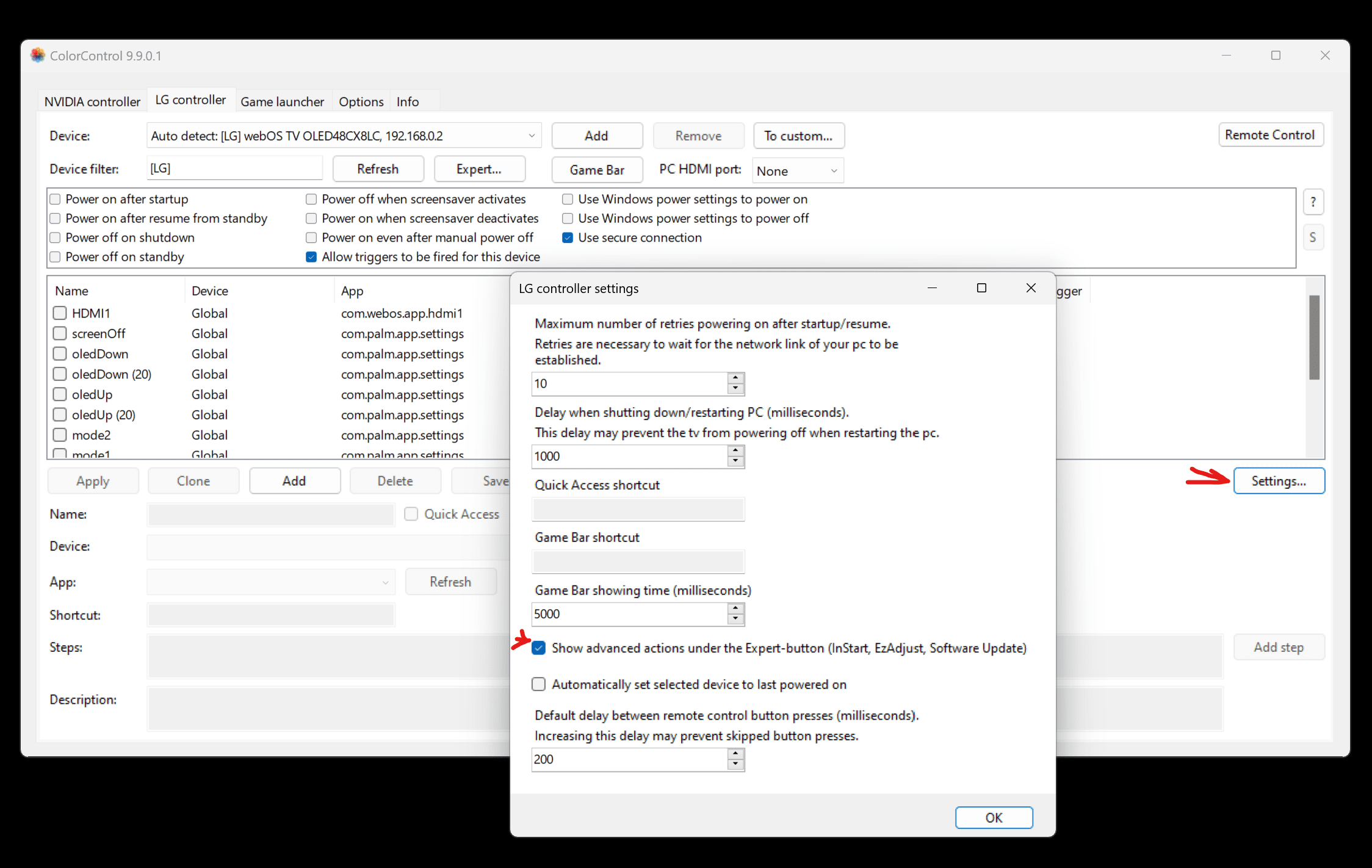This screenshot has height=868, width=1372.
Task: Click the ColorControl app icon in title bar
Action: [38, 56]
